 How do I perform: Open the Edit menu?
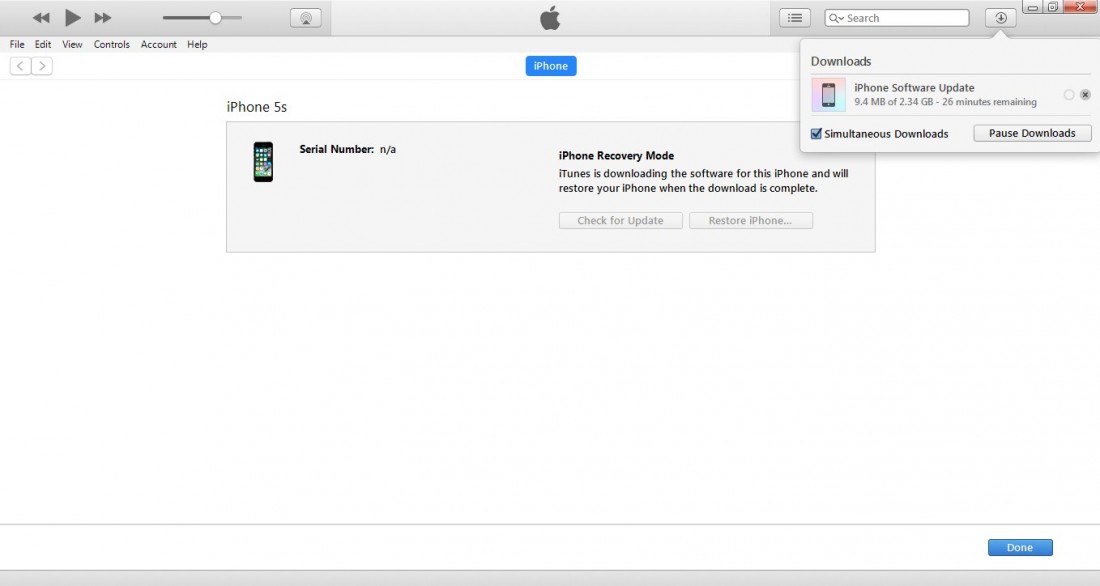click(43, 44)
